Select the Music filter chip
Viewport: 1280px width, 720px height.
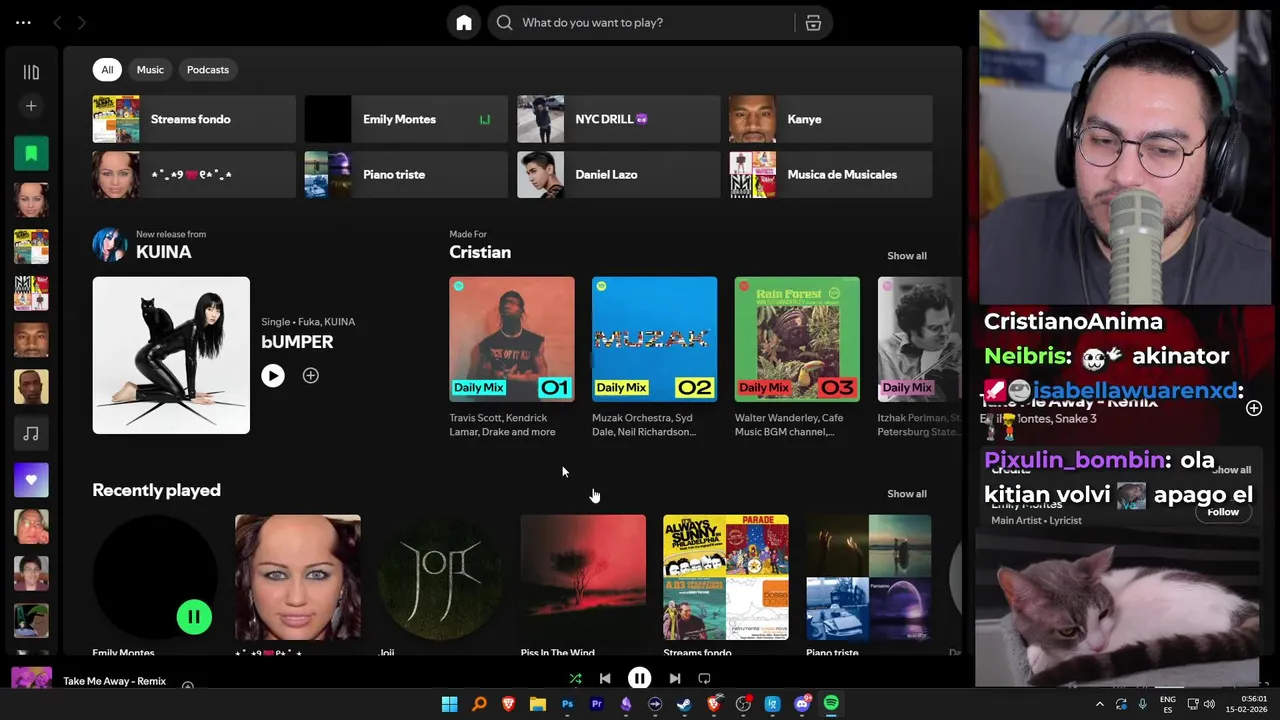pyautogui.click(x=150, y=70)
